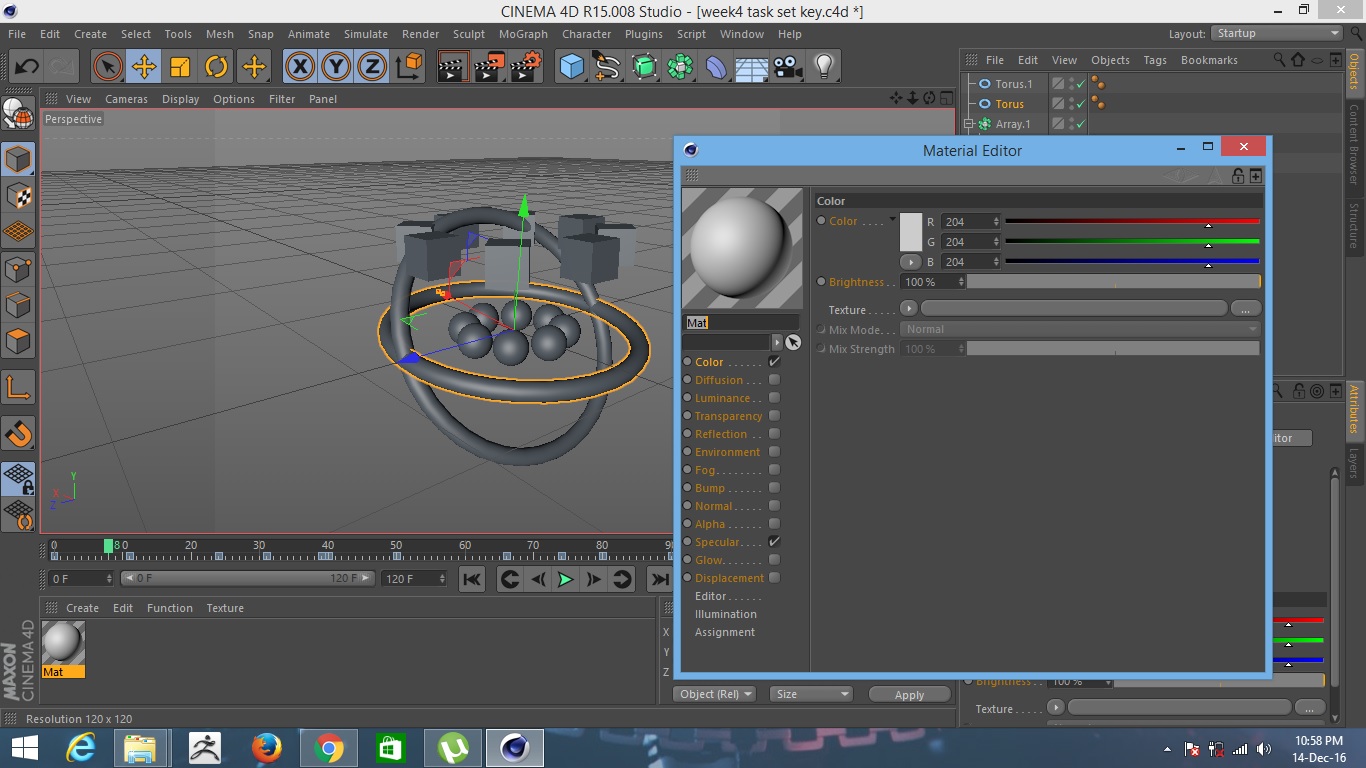Image resolution: width=1366 pixels, height=768 pixels.
Task: Enable the Transparency channel checkbox
Action: pos(774,416)
